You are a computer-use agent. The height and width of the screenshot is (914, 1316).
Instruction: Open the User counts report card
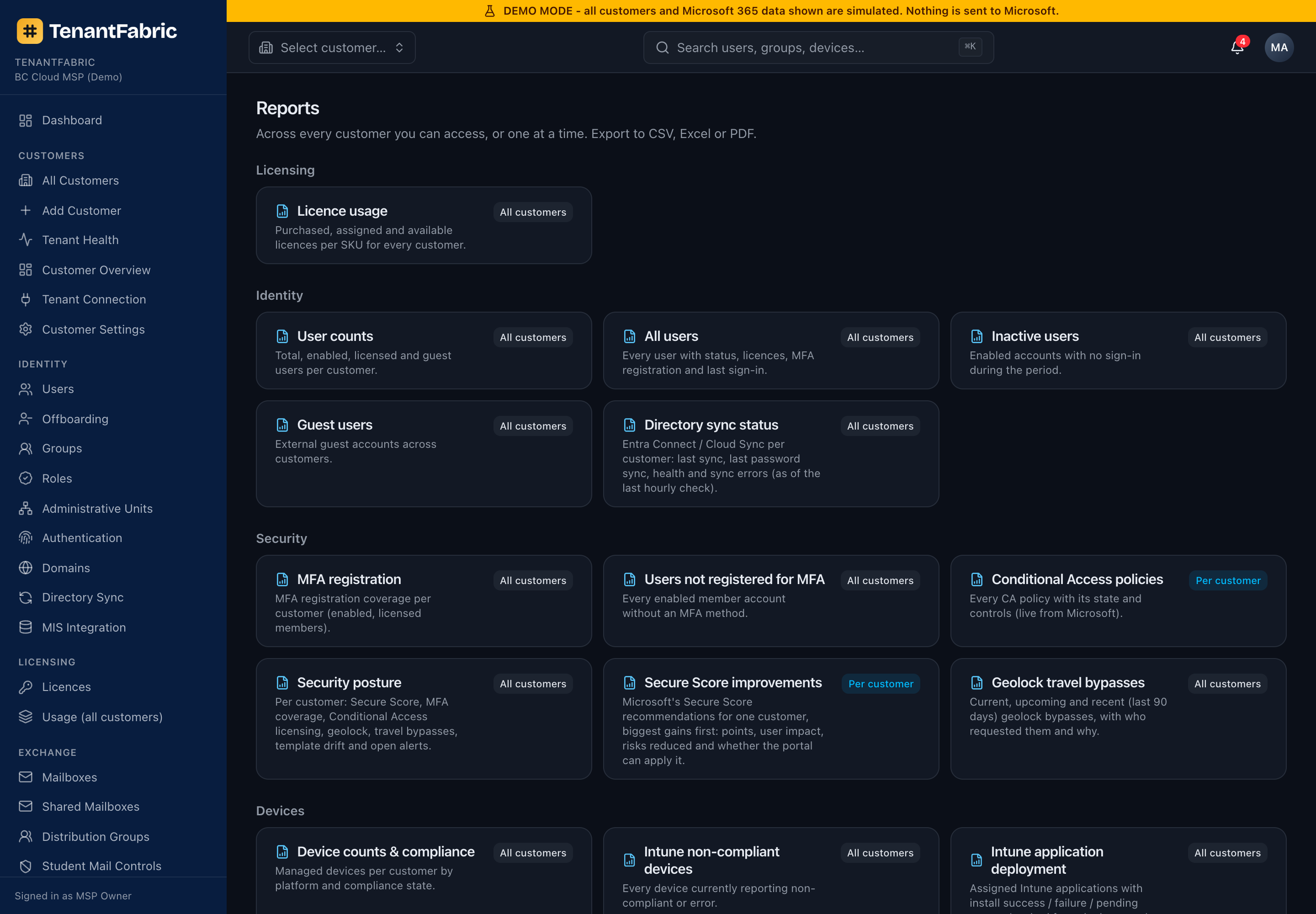[424, 351]
